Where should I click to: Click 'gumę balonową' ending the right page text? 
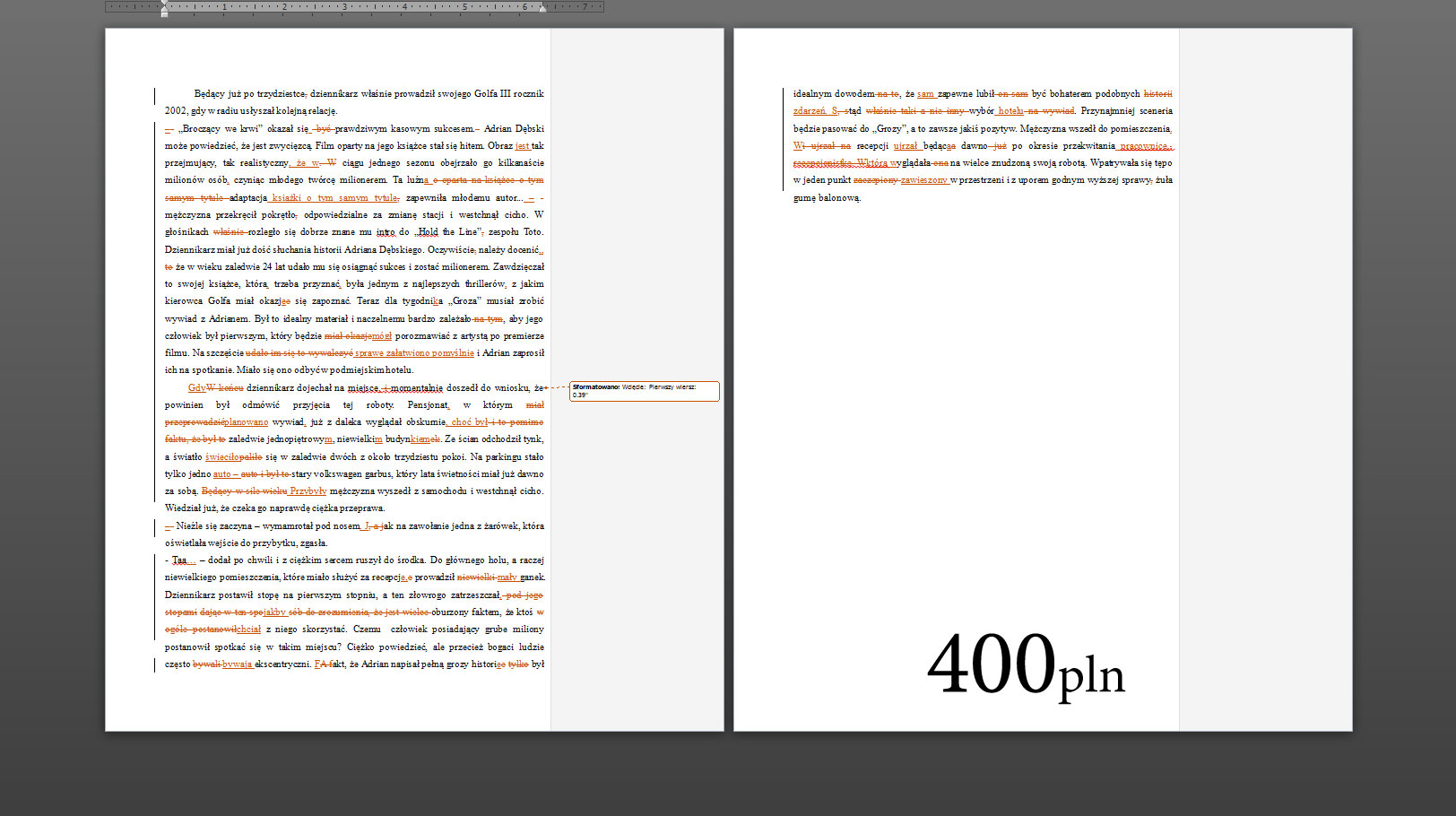pyautogui.click(x=827, y=198)
